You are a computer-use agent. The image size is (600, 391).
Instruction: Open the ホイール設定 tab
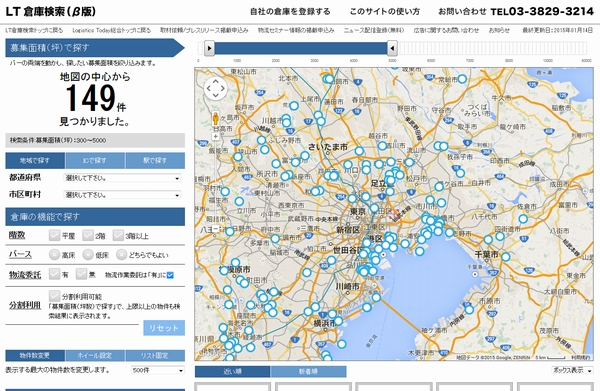pyautogui.click(x=95, y=355)
